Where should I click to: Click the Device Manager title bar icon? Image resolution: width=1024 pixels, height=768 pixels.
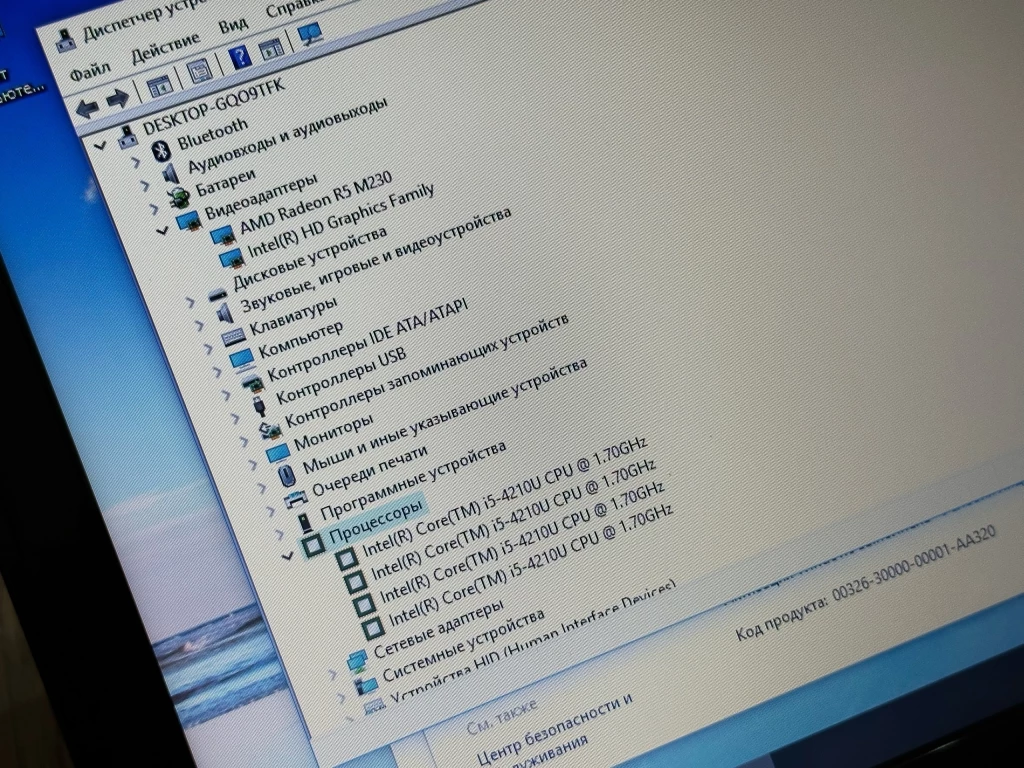coord(66,39)
